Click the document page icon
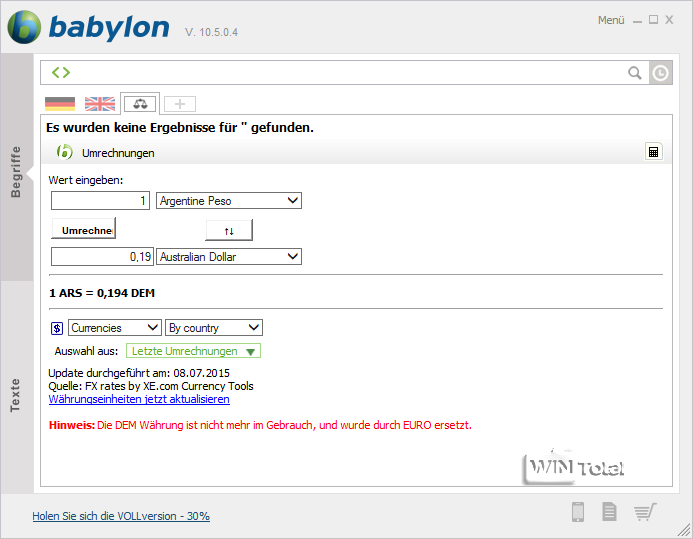The height and width of the screenshot is (539, 693). click(609, 512)
